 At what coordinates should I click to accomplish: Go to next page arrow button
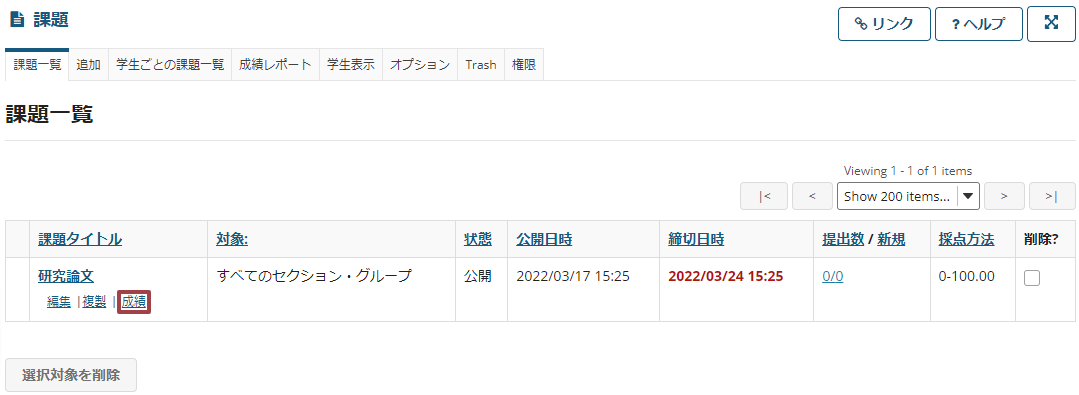pyautogui.click(x=1004, y=196)
